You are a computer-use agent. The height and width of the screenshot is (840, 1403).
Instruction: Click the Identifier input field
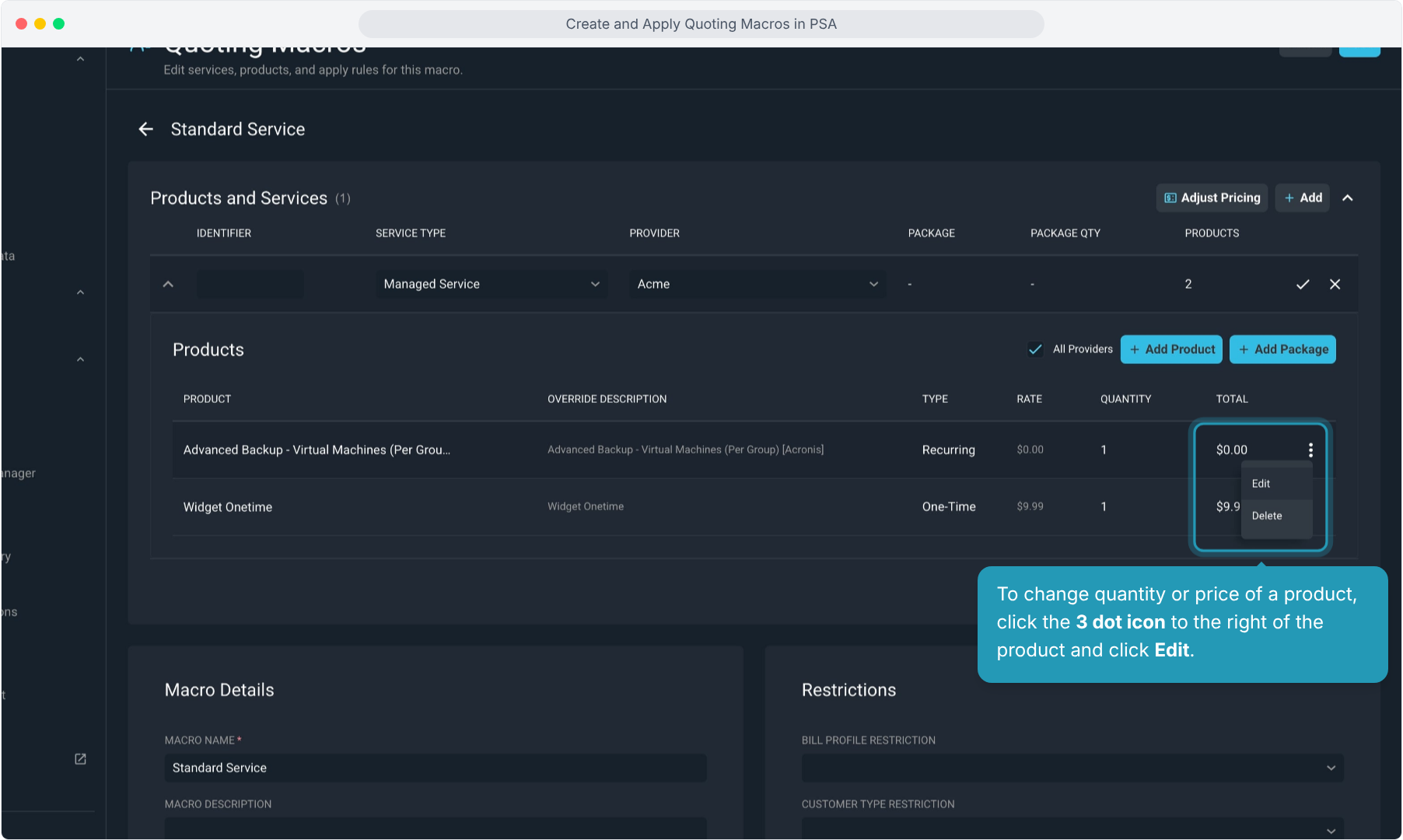pos(250,285)
